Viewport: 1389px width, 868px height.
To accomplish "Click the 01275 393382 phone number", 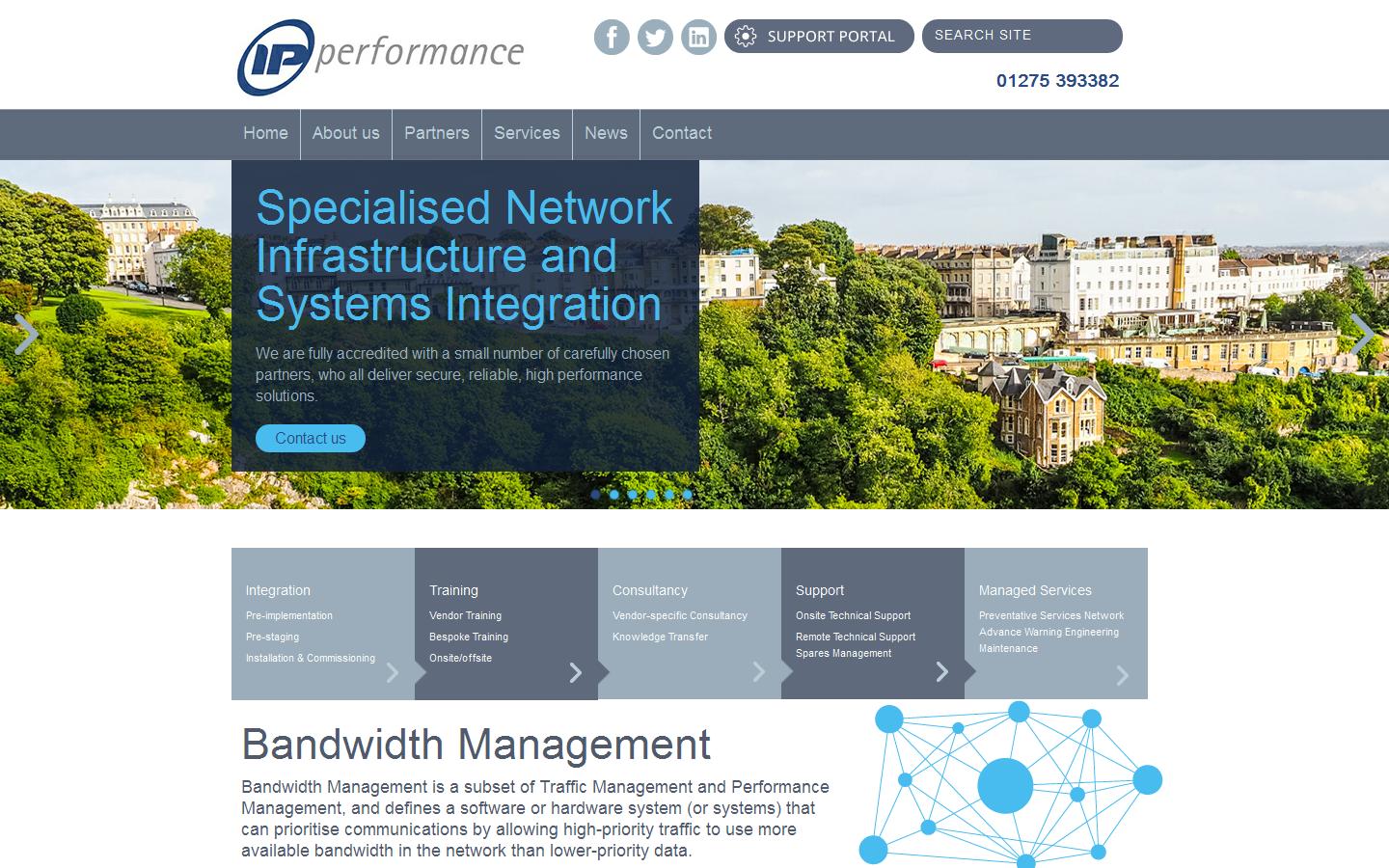I will click(1058, 81).
